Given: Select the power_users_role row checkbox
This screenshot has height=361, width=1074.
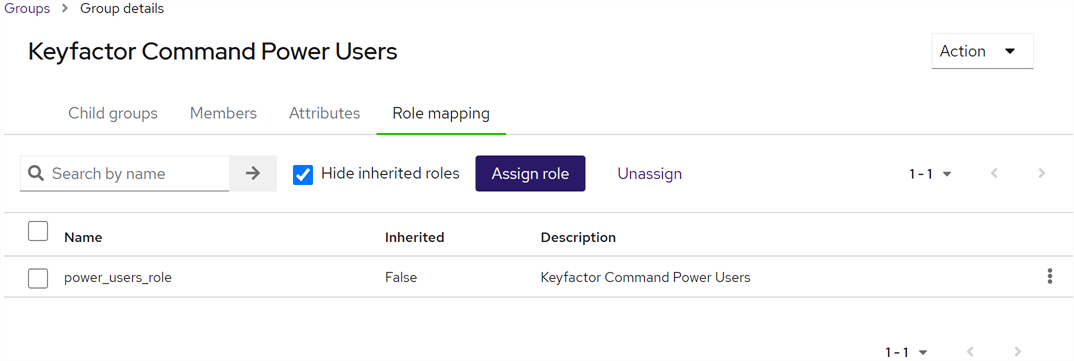Looking at the screenshot, I should 38,278.
